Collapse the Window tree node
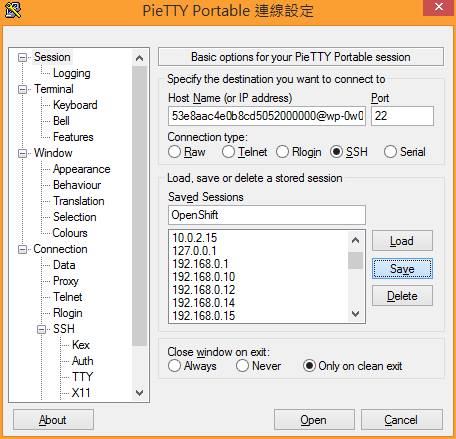This screenshot has width=456, height=439. [22, 153]
